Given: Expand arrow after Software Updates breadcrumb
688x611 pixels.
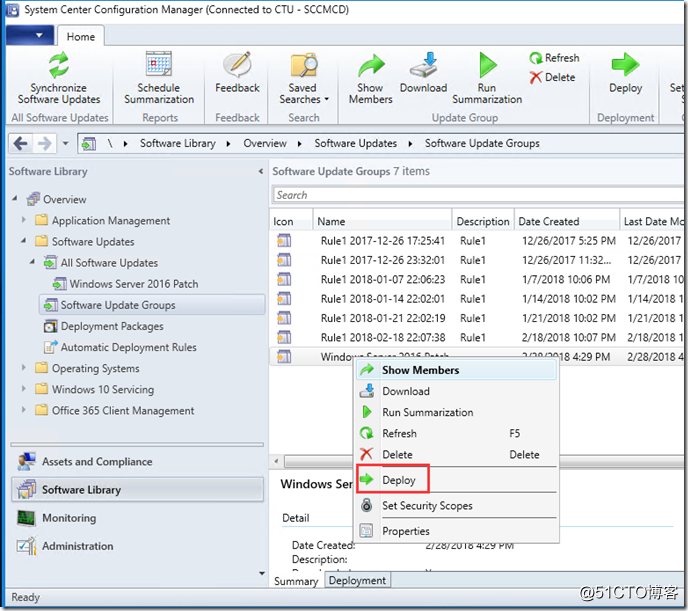Looking at the screenshot, I should (x=410, y=144).
